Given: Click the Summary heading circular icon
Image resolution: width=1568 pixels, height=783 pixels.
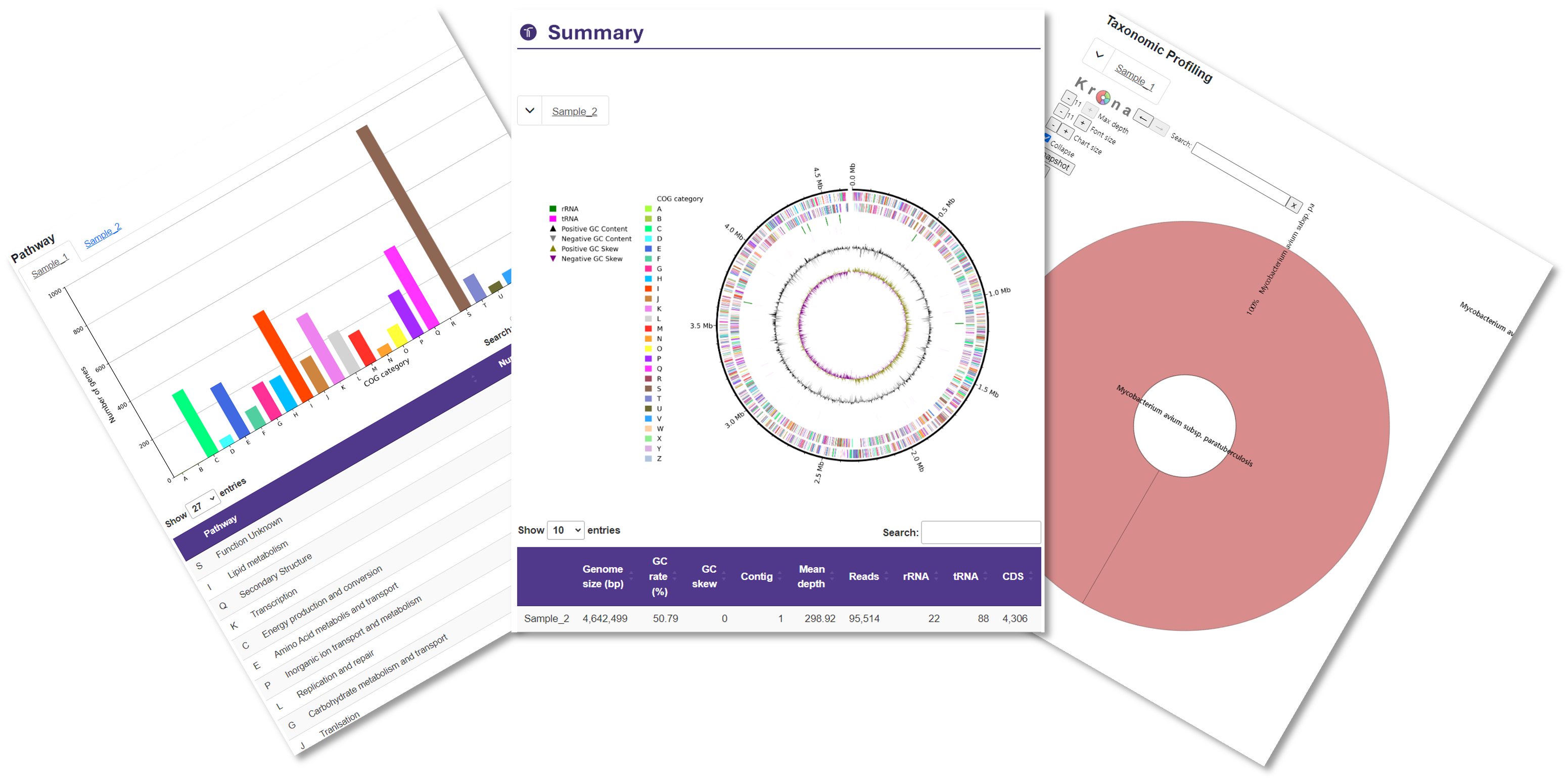Looking at the screenshot, I should click(x=528, y=32).
